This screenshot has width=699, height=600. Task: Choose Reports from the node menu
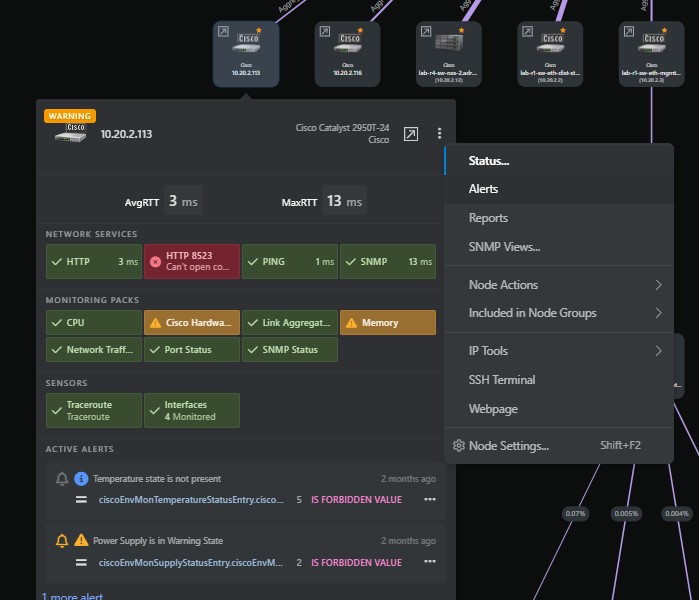click(x=559, y=218)
